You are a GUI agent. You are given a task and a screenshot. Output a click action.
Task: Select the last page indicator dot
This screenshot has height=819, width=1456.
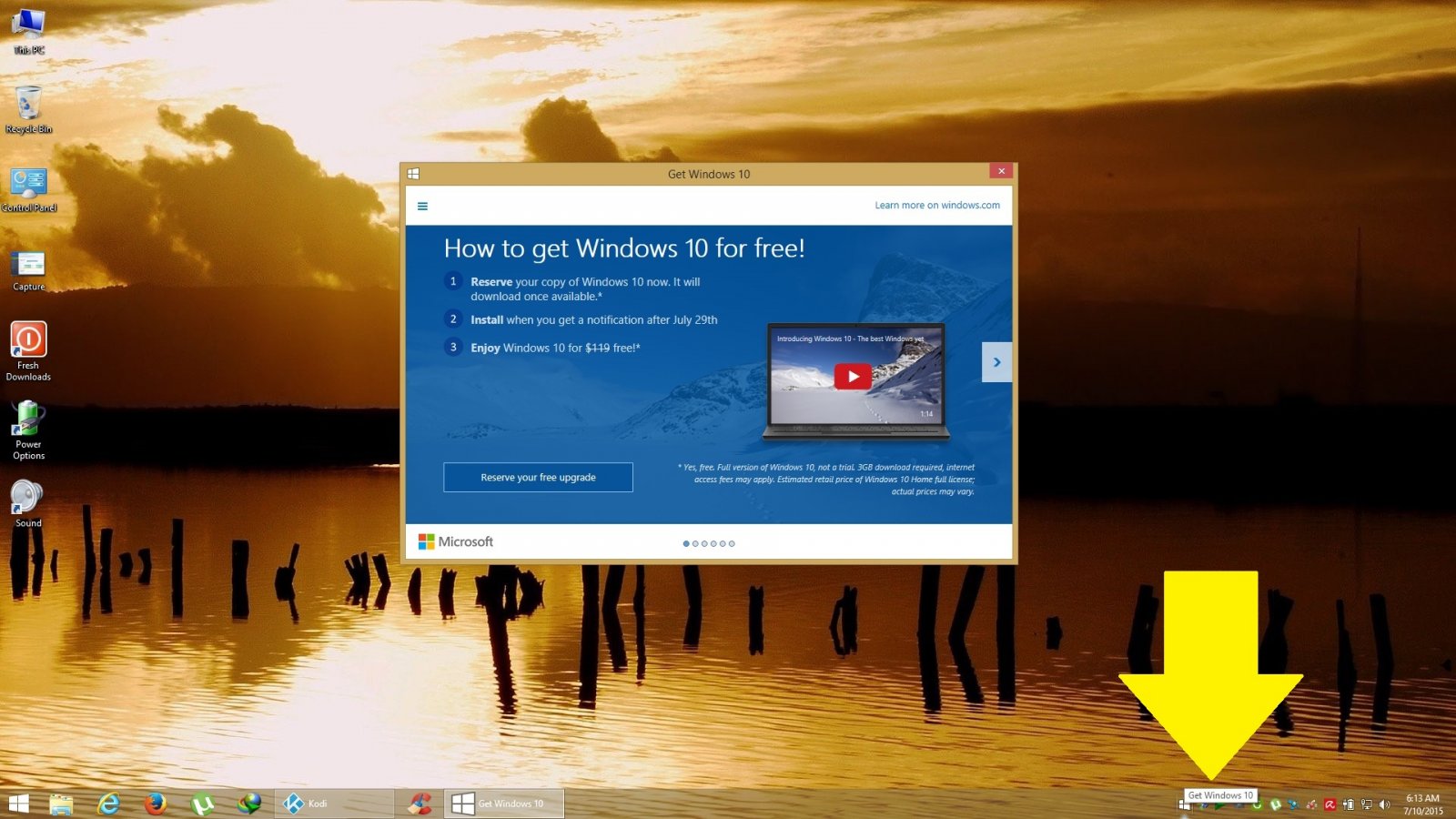(x=732, y=544)
